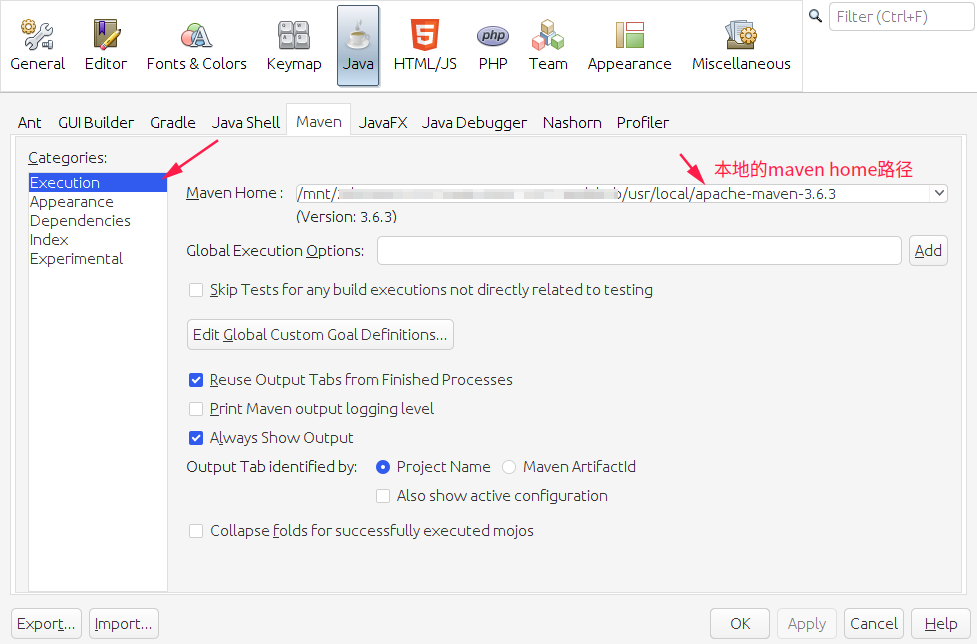Enable Skip Tests for build executions
Viewport: 977px width, 644px height.
click(x=196, y=290)
